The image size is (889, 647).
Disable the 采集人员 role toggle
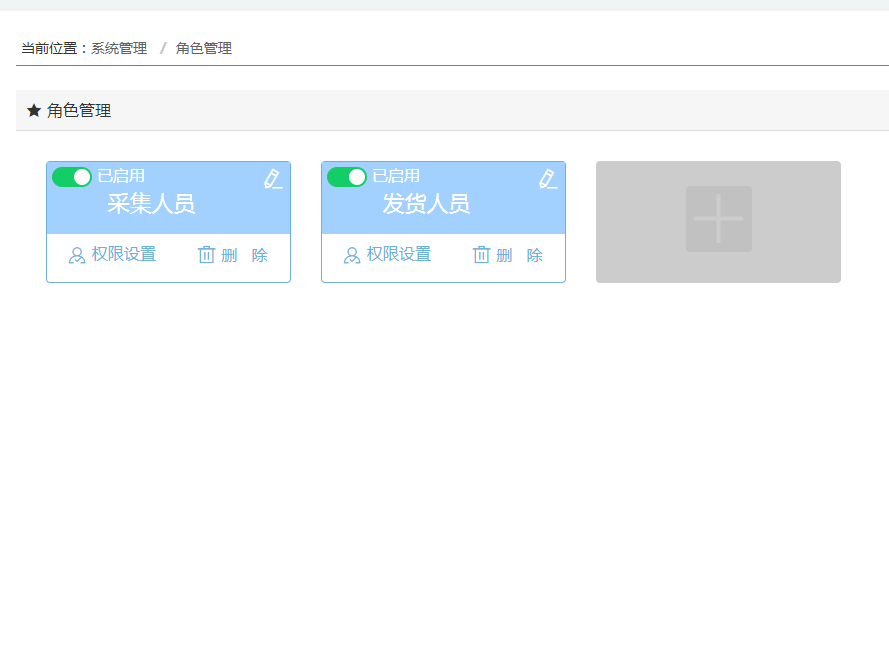pos(72,177)
